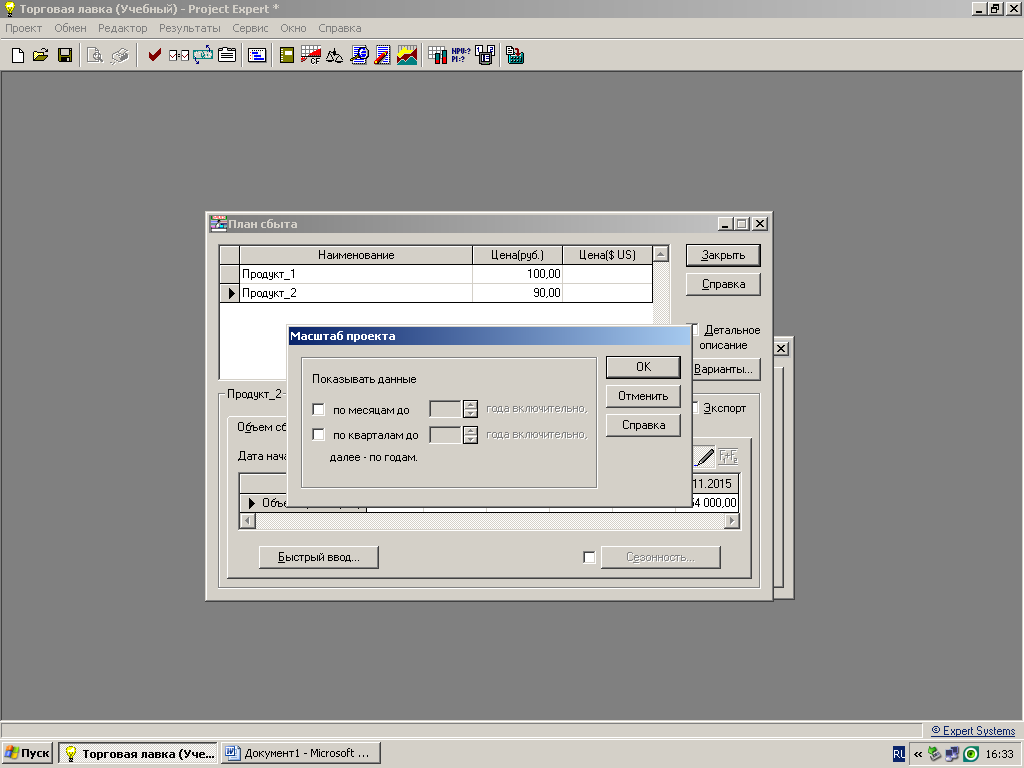Click the Отменить button
Image resolution: width=1024 pixels, height=768 pixels.
point(643,396)
